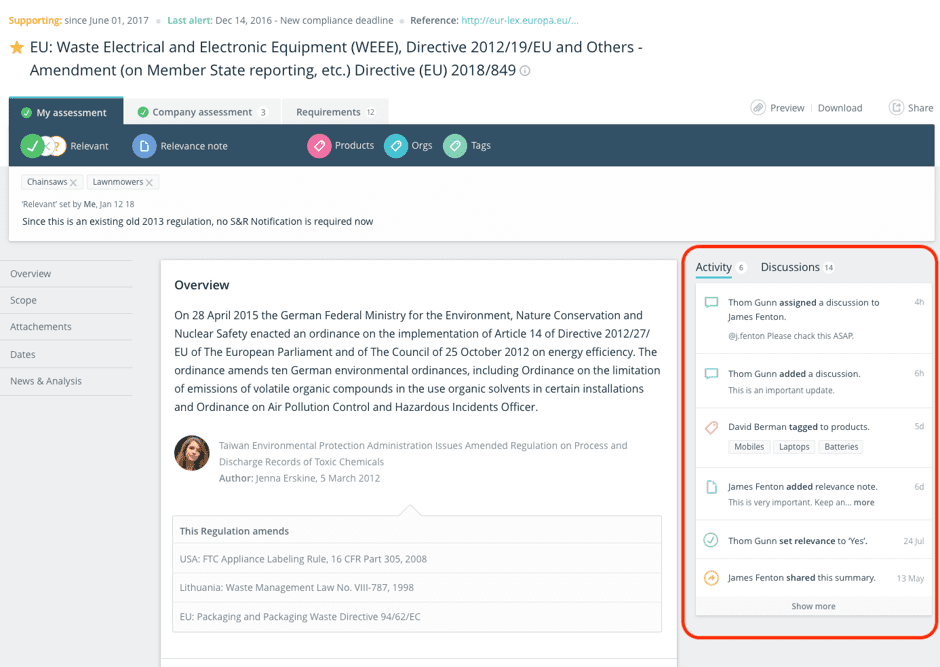Viewport: 940px width, 667px height.
Task: Open the Requirements tab
Action: point(334,112)
